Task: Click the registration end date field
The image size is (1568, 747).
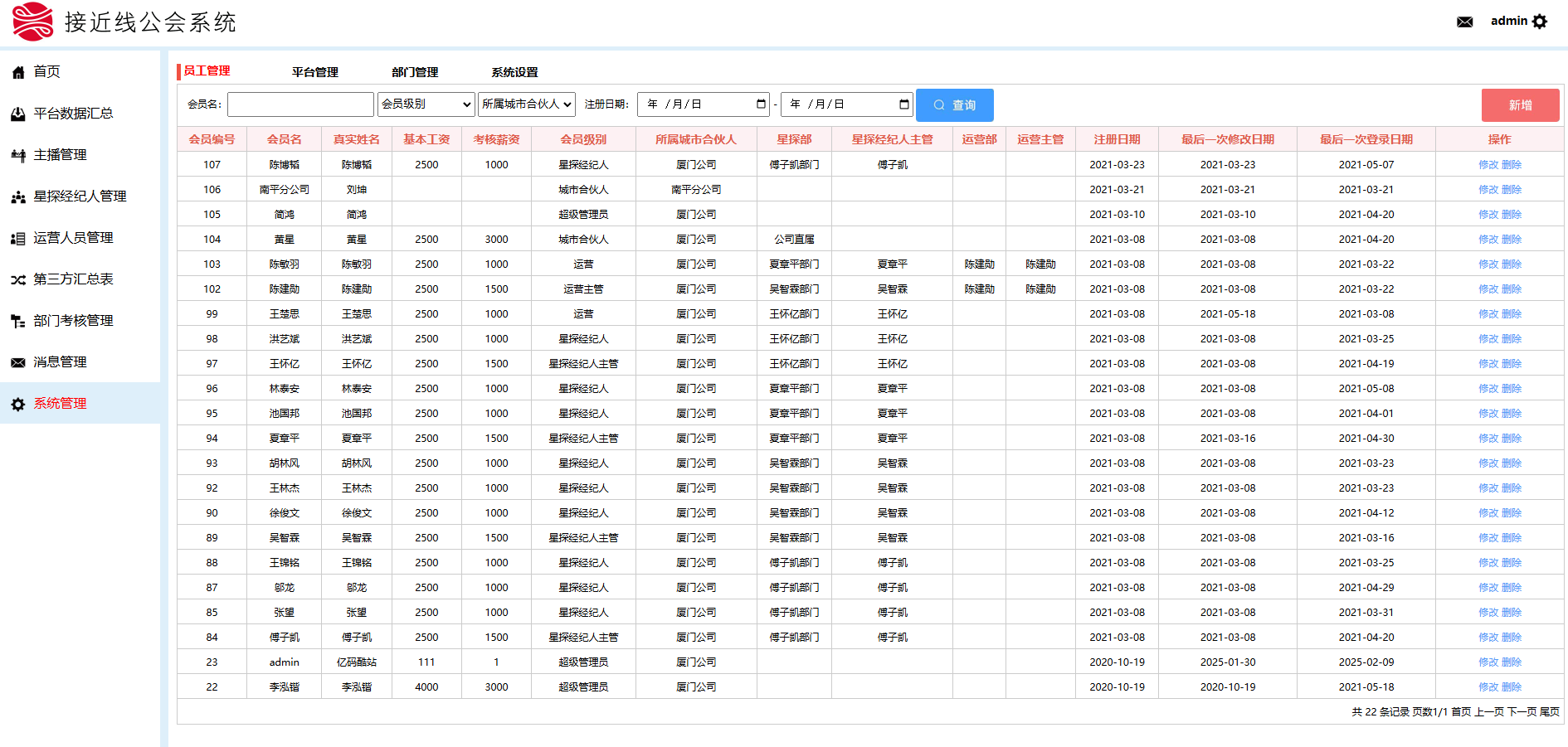Action: [x=846, y=104]
